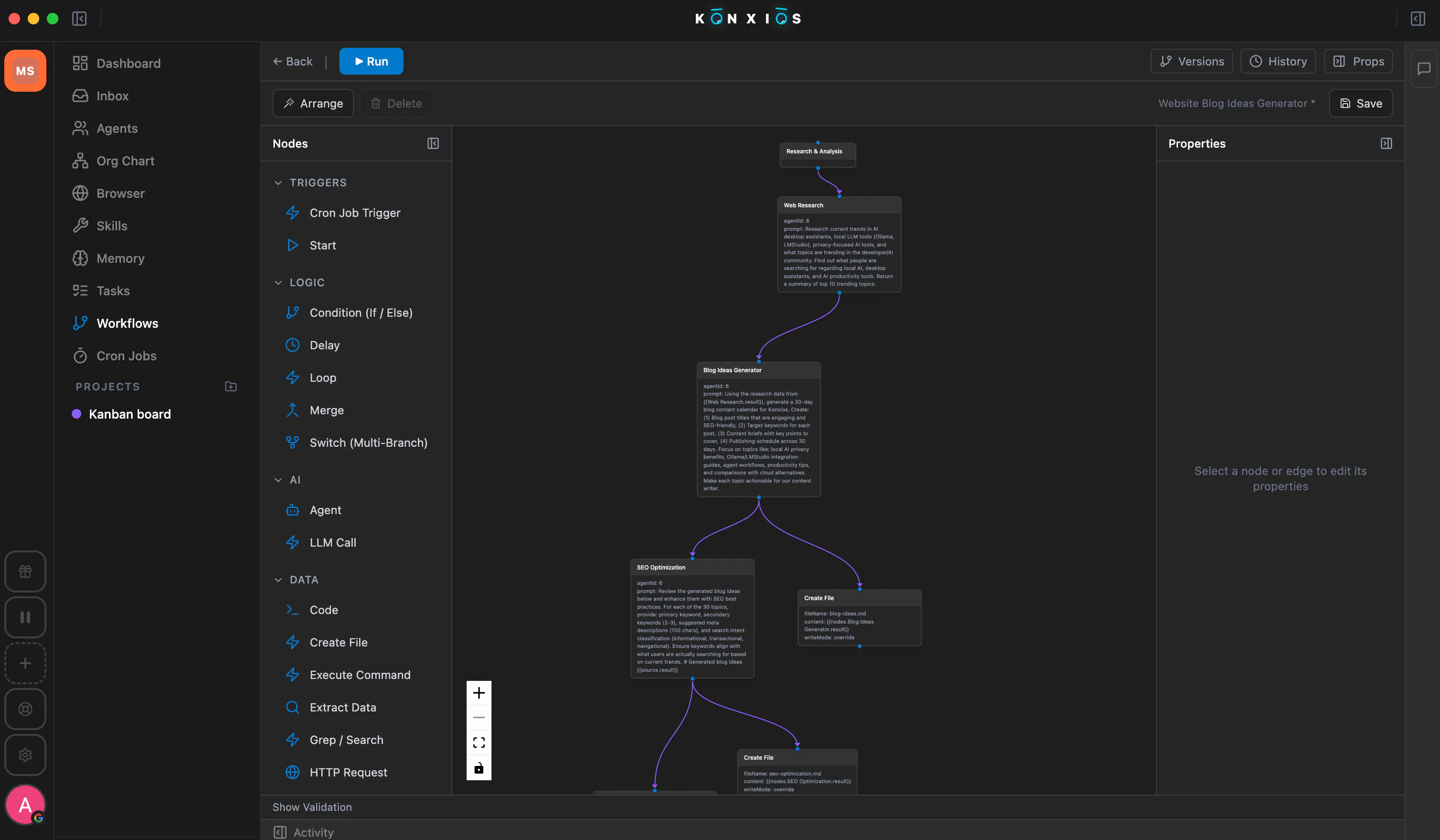Toggle canvas interactivity lock
1440x840 pixels.
479,767
